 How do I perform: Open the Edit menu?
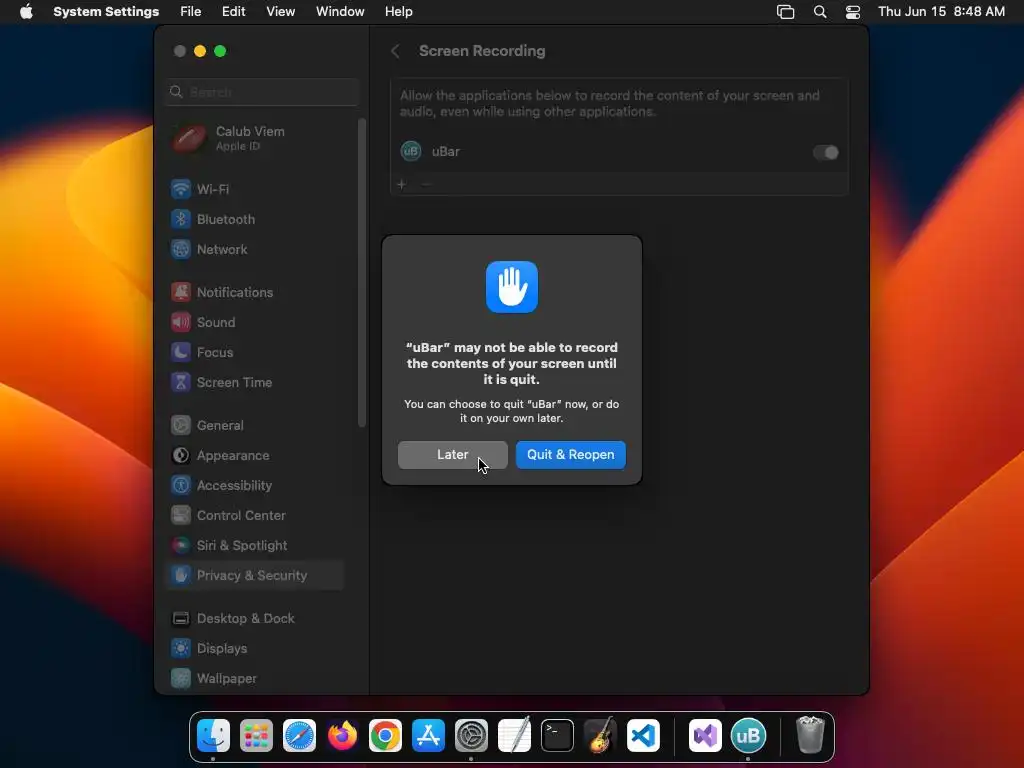pyautogui.click(x=233, y=12)
